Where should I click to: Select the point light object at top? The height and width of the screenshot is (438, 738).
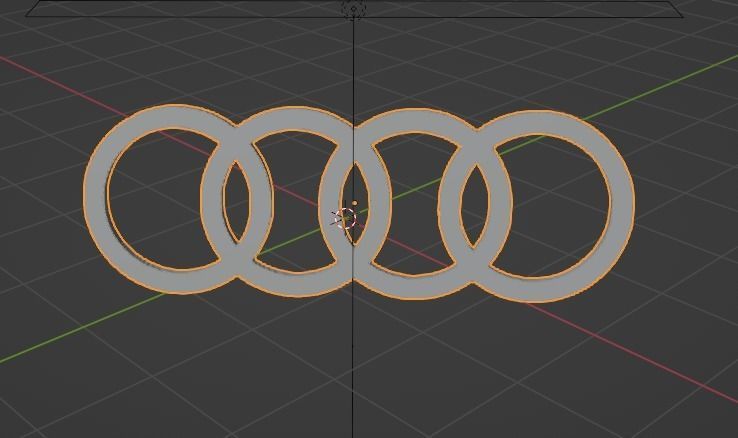(353, 8)
